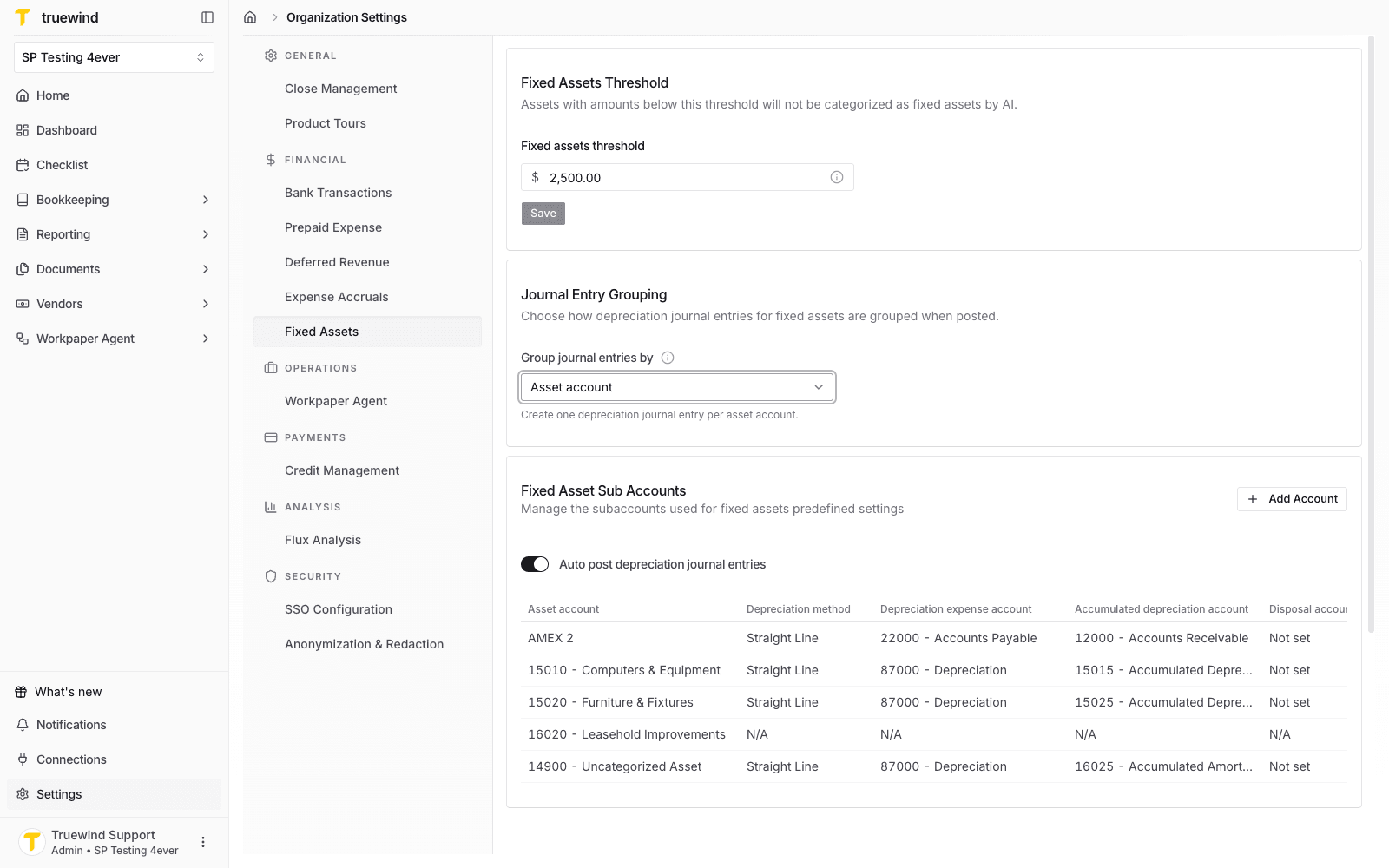This screenshot has height=868, width=1389.
Task: Click the Bookkeeping book icon
Action: click(23, 200)
